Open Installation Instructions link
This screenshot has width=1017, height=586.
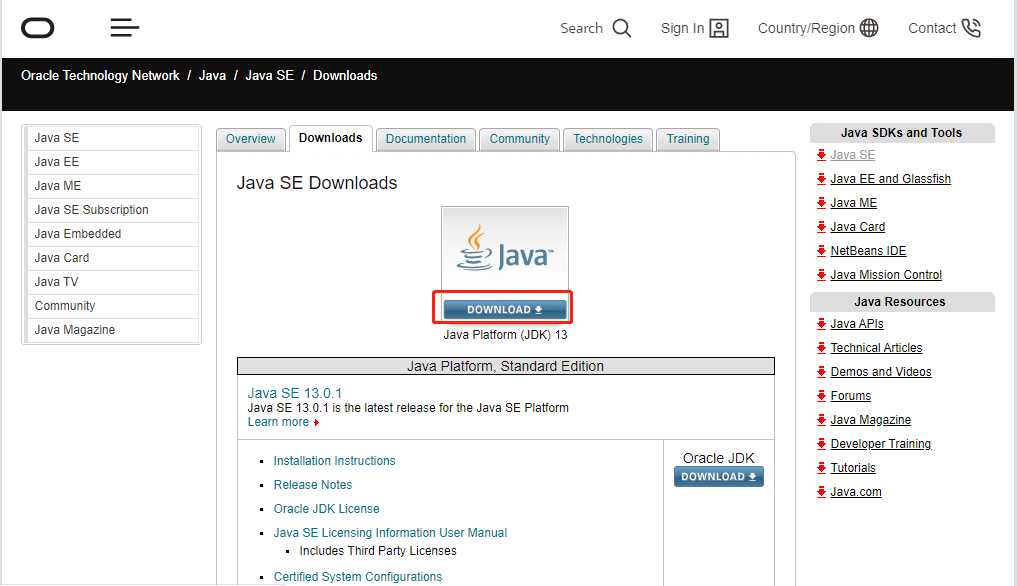click(335, 461)
